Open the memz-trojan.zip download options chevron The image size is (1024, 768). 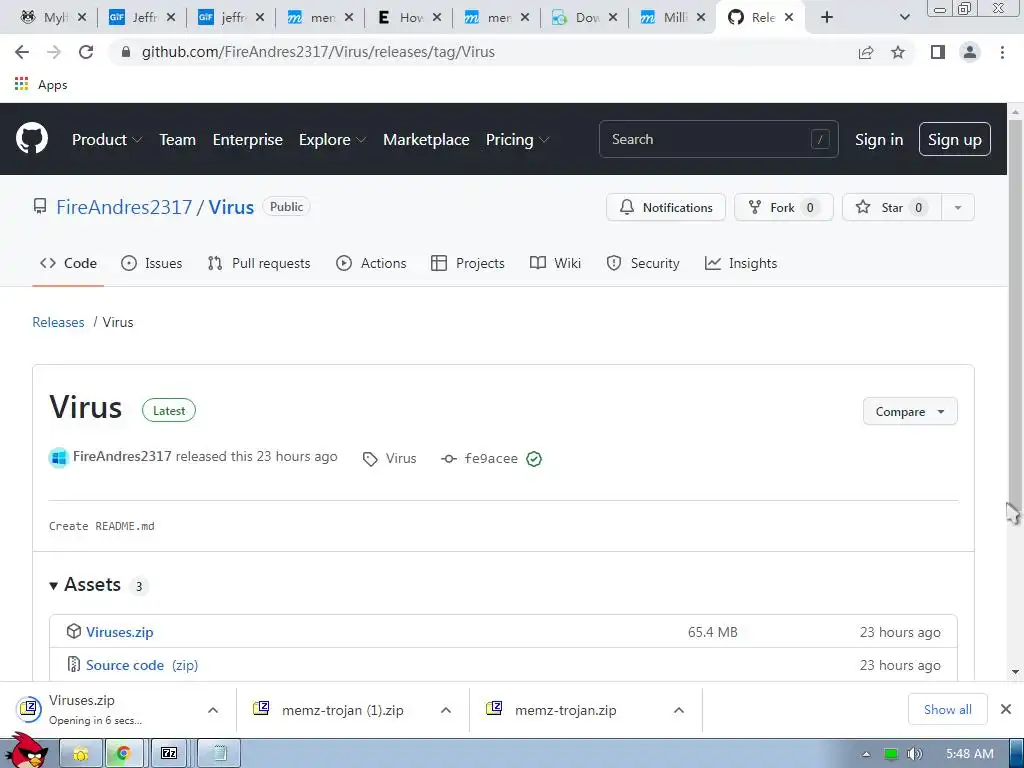pos(679,710)
